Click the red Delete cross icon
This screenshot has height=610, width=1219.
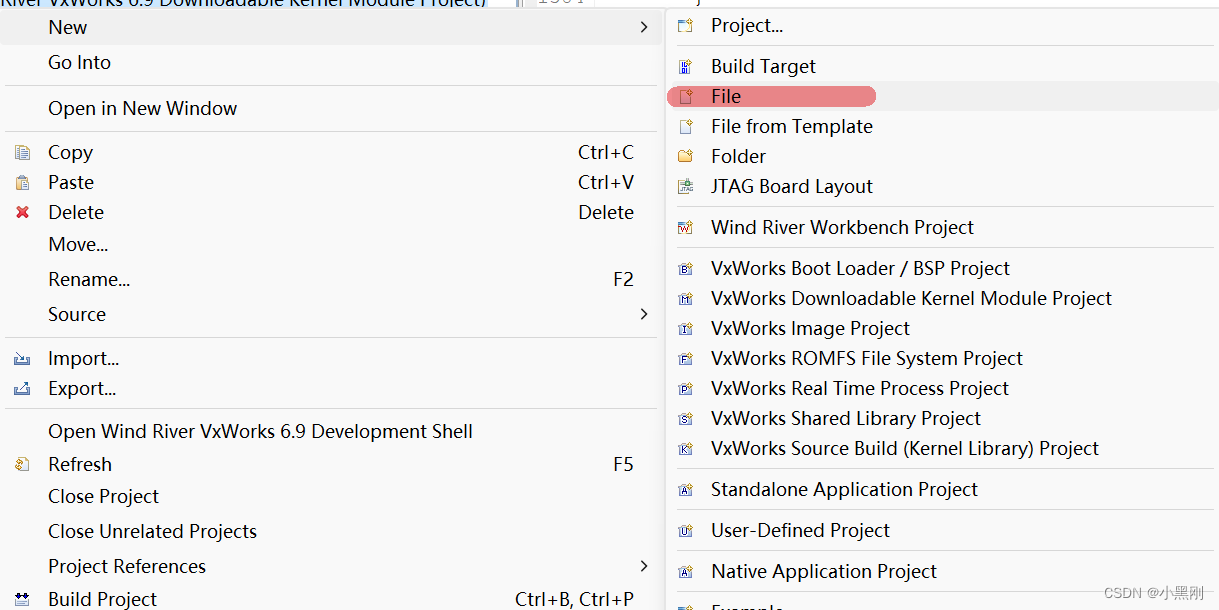[22, 213]
